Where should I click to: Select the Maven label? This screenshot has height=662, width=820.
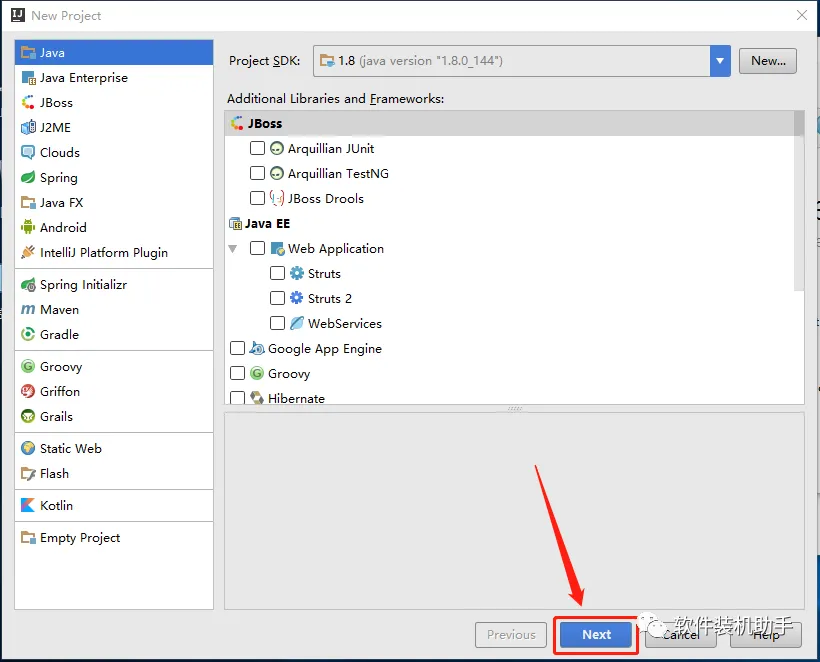59,310
